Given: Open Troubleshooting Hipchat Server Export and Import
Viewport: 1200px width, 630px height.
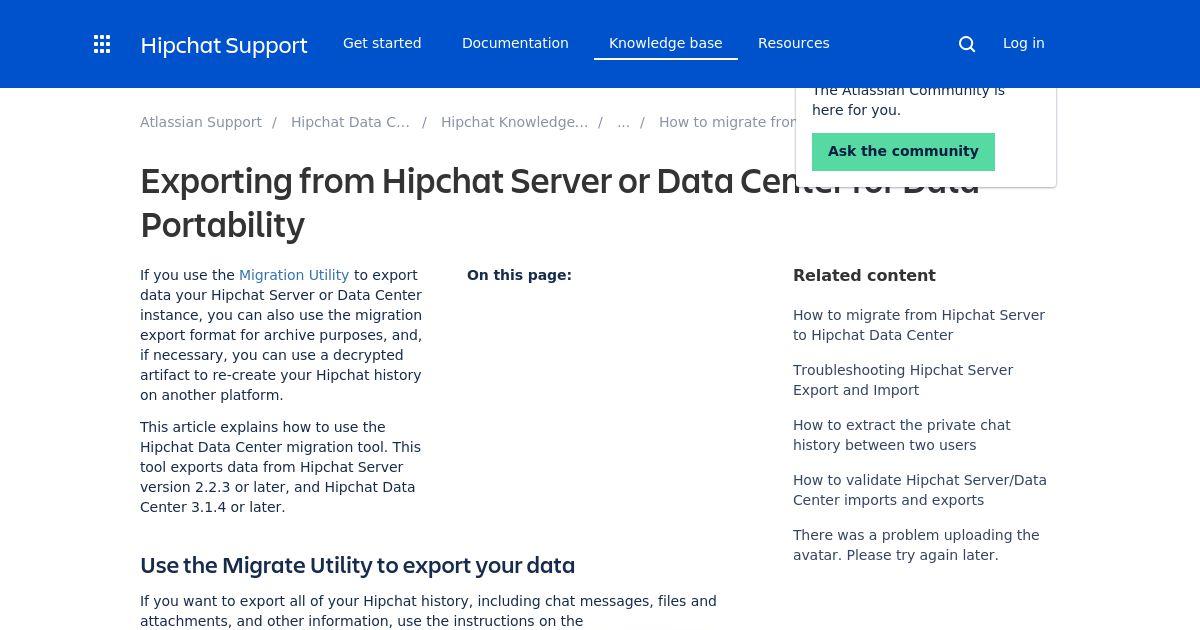Looking at the screenshot, I should pyautogui.click(x=903, y=380).
